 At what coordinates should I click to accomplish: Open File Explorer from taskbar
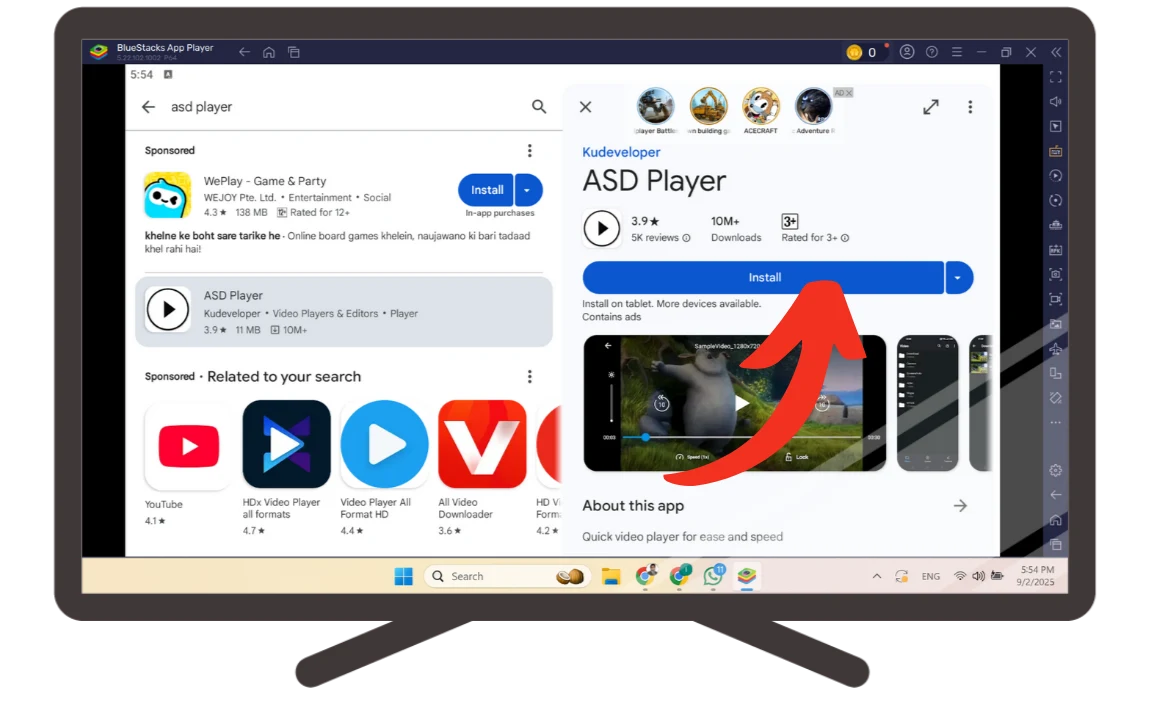[611, 576]
